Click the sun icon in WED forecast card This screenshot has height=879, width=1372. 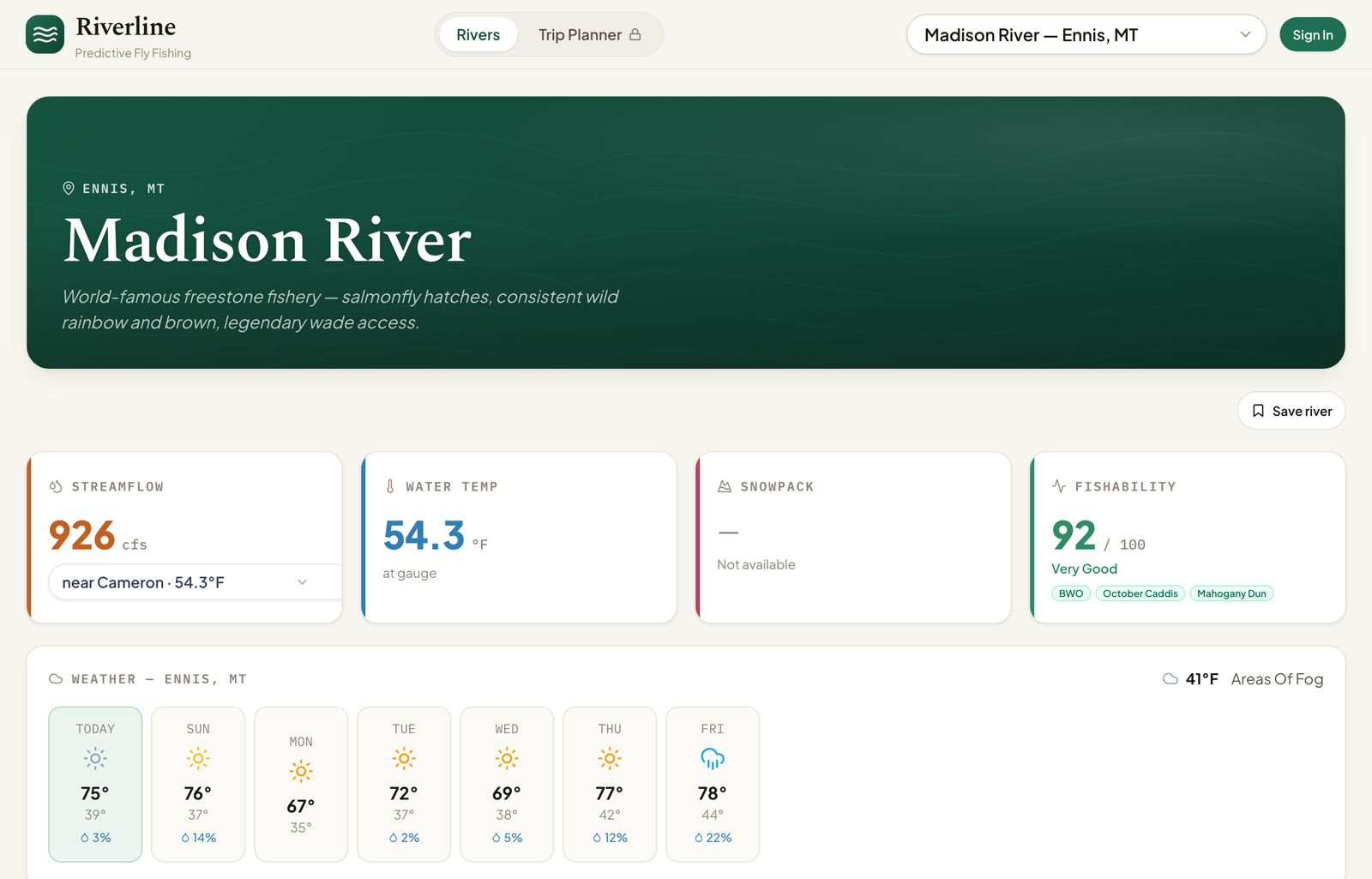(x=507, y=758)
